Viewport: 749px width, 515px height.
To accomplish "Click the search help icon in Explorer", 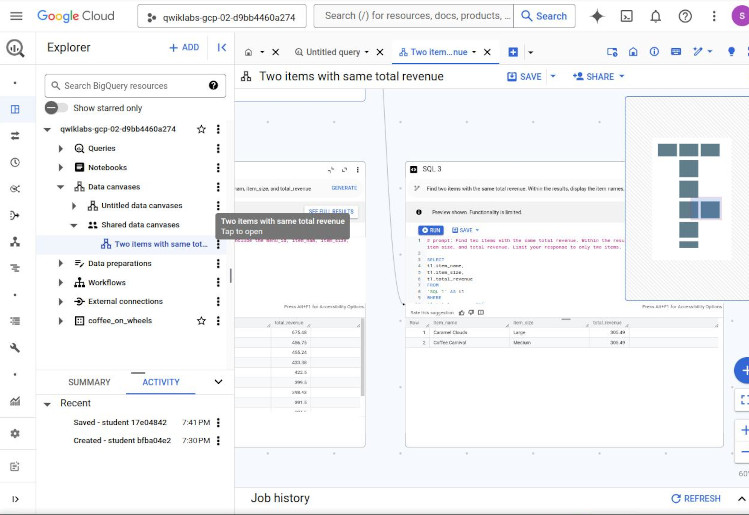I will (213, 85).
